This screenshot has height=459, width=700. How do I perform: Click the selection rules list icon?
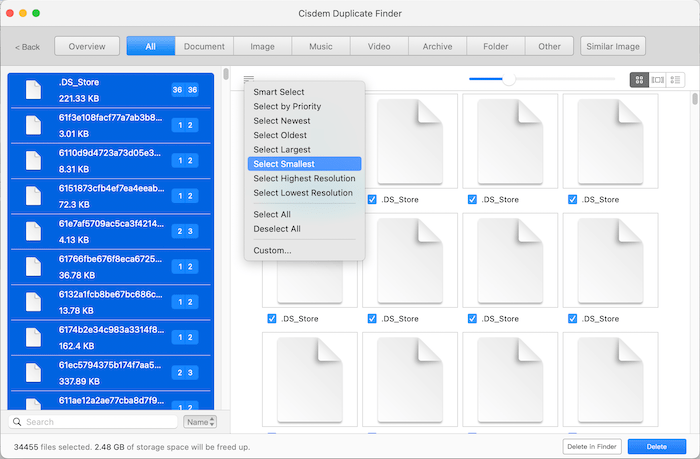249,79
